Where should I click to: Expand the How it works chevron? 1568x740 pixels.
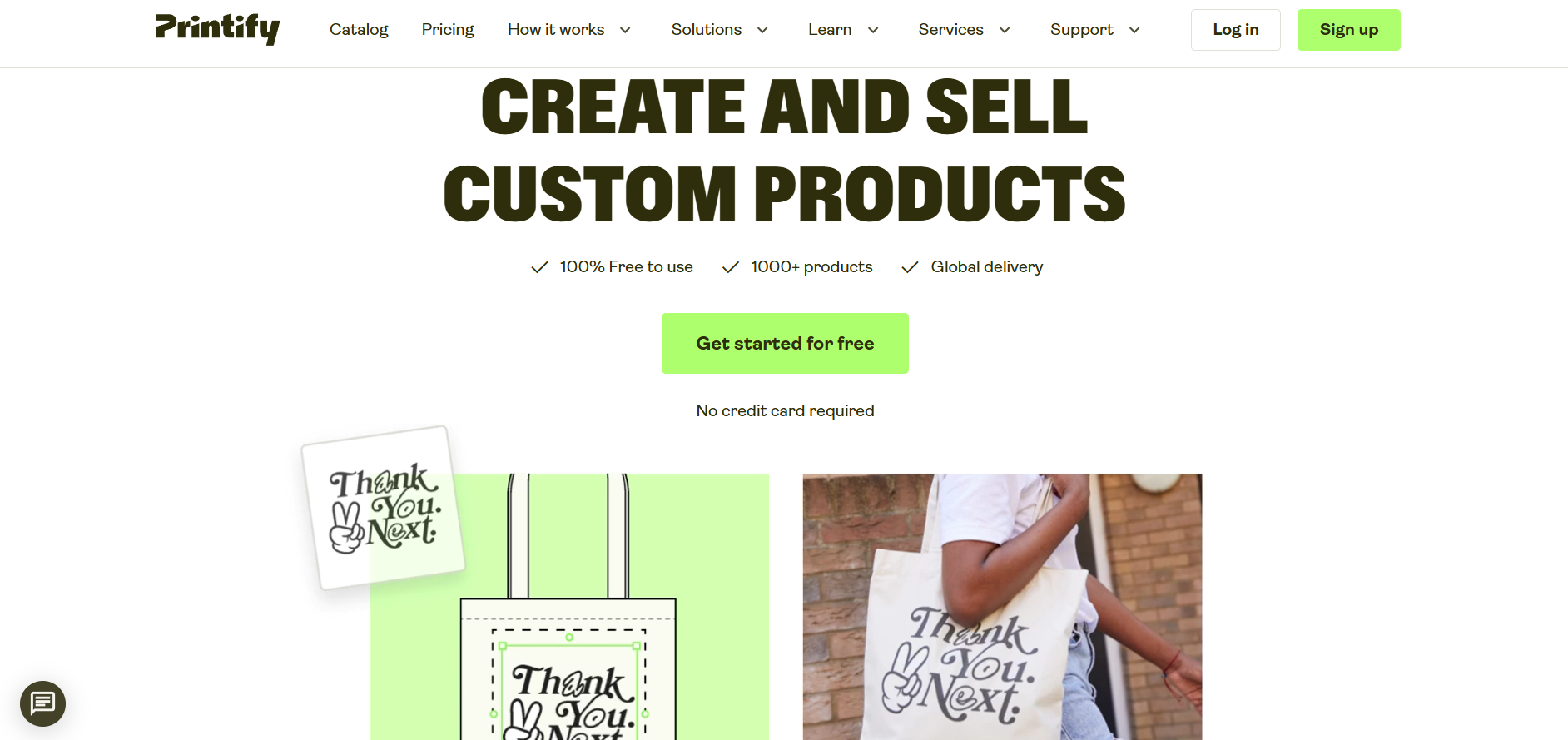[625, 30]
